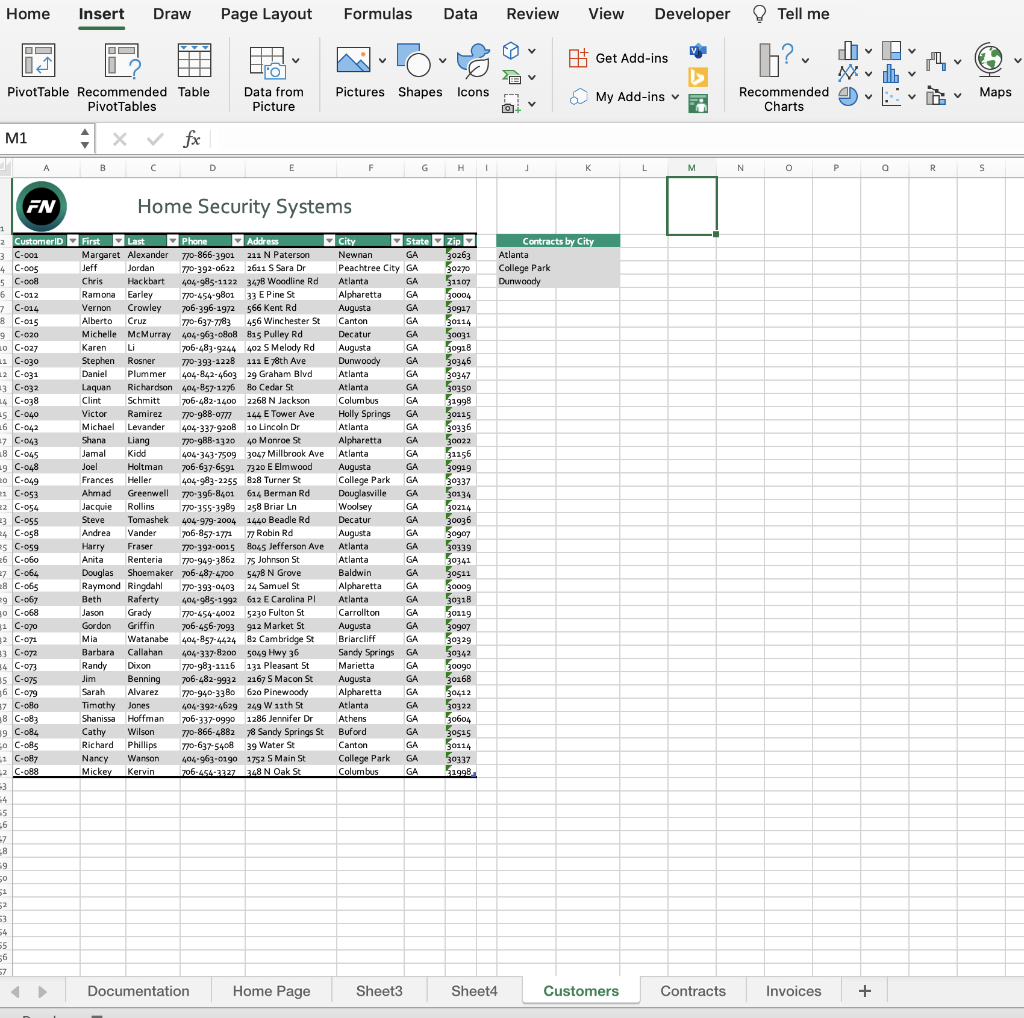Click the Combo chart icon

point(936,97)
